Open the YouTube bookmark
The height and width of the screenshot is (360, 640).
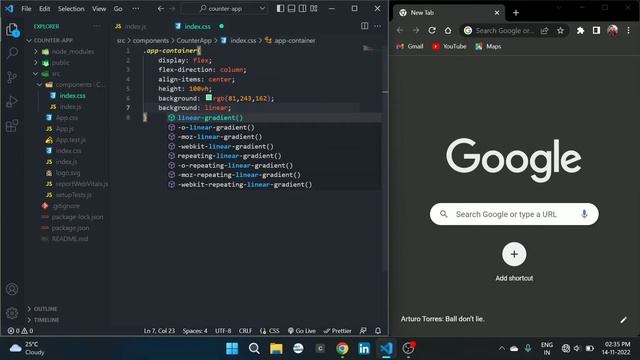[449, 47]
